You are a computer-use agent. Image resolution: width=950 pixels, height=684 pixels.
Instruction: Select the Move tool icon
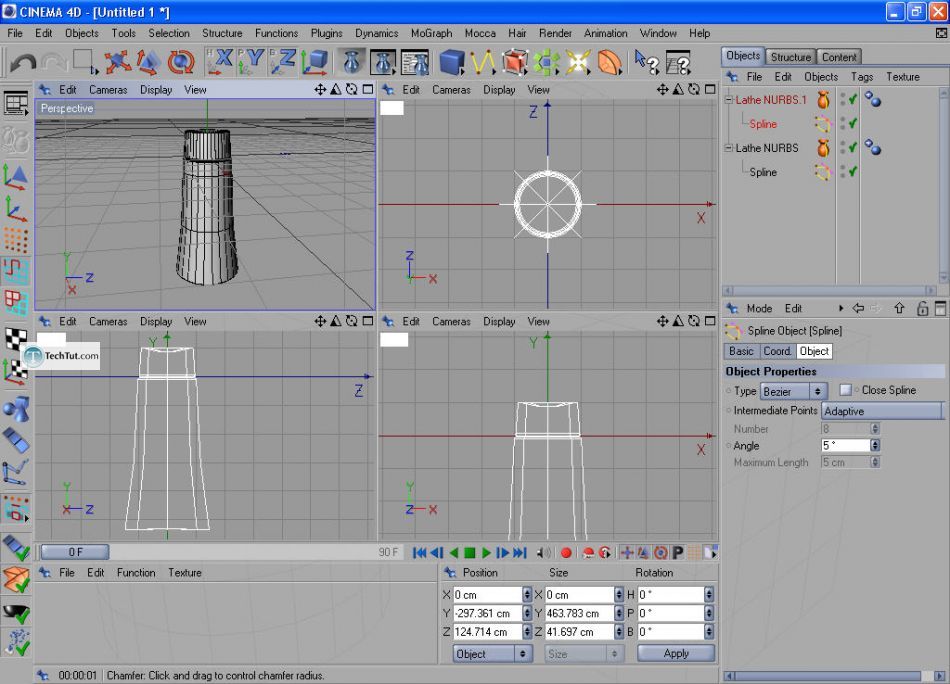(116, 62)
